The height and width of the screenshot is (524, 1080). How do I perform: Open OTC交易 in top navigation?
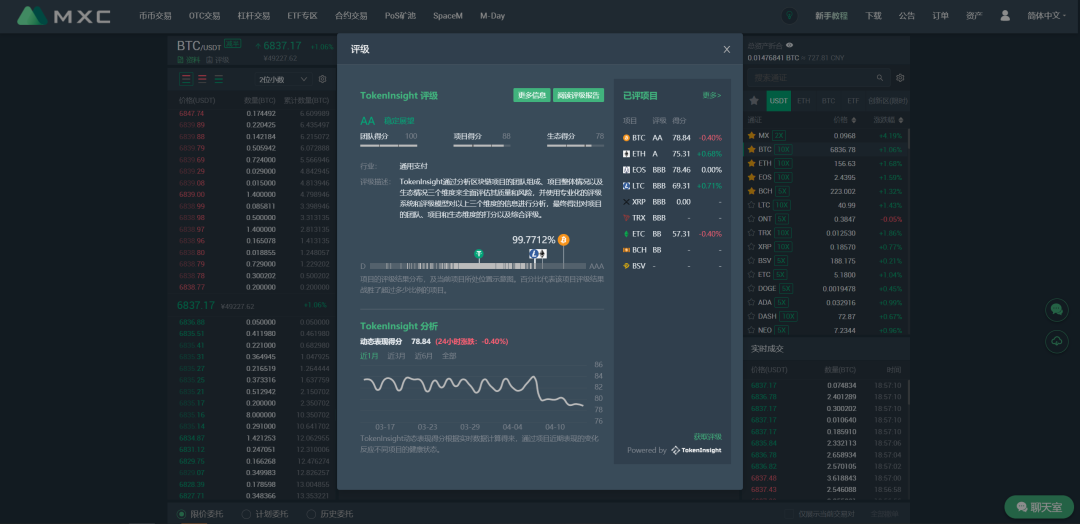[205, 16]
